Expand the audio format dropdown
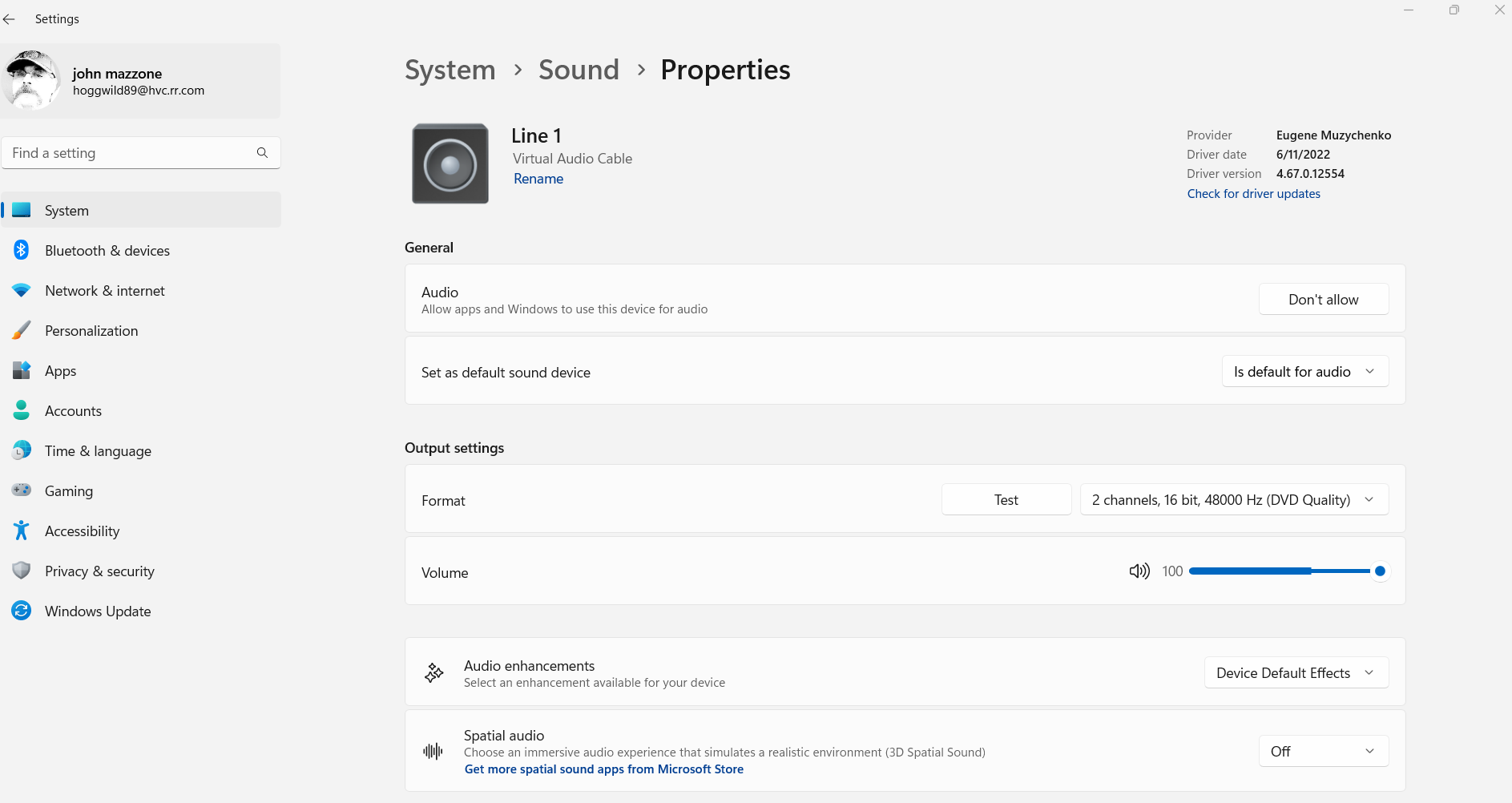Viewport: 1512px width, 803px height. [1234, 500]
